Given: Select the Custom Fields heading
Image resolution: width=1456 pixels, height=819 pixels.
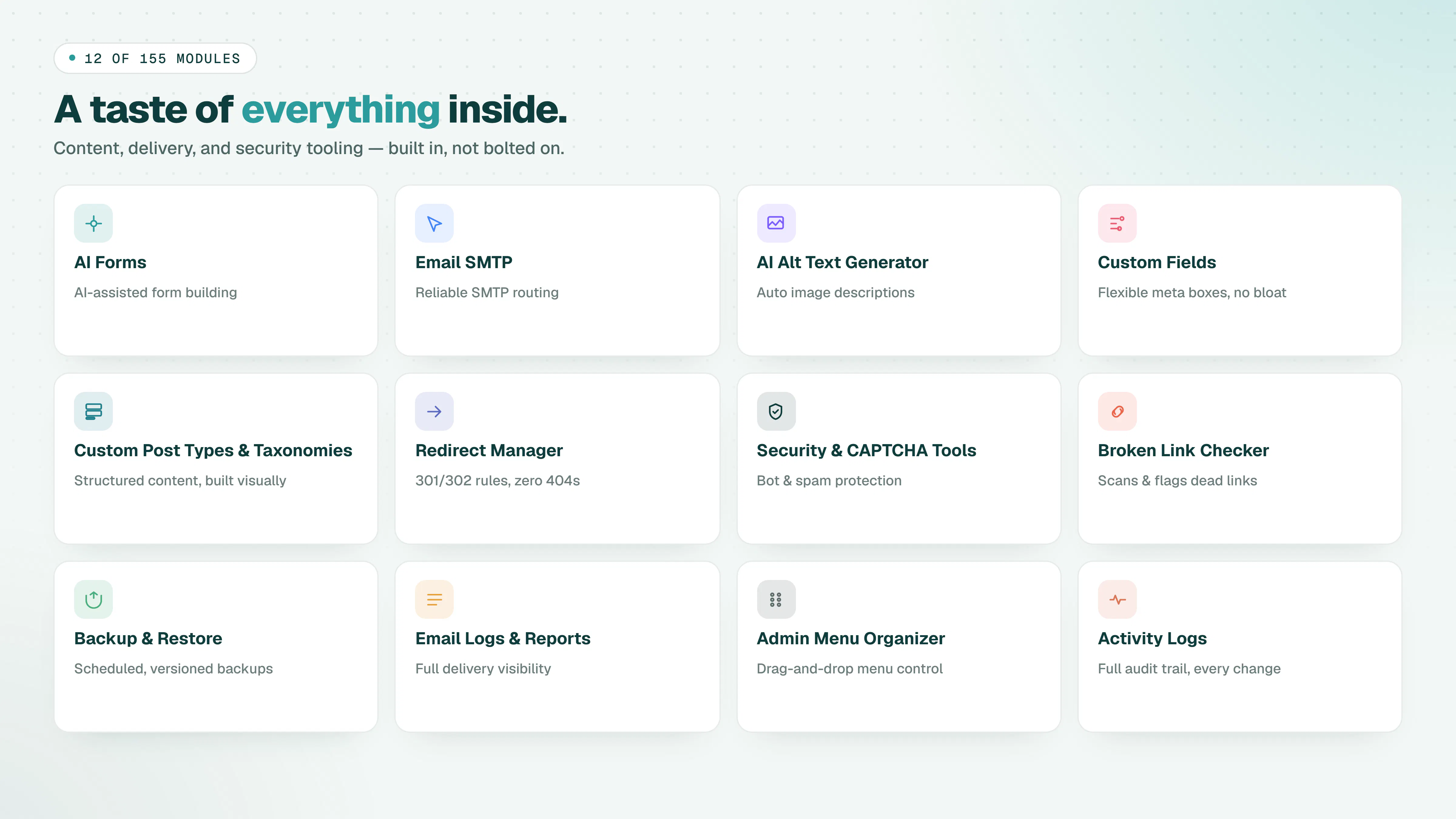Looking at the screenshot, I should [x=1156, y=262].
